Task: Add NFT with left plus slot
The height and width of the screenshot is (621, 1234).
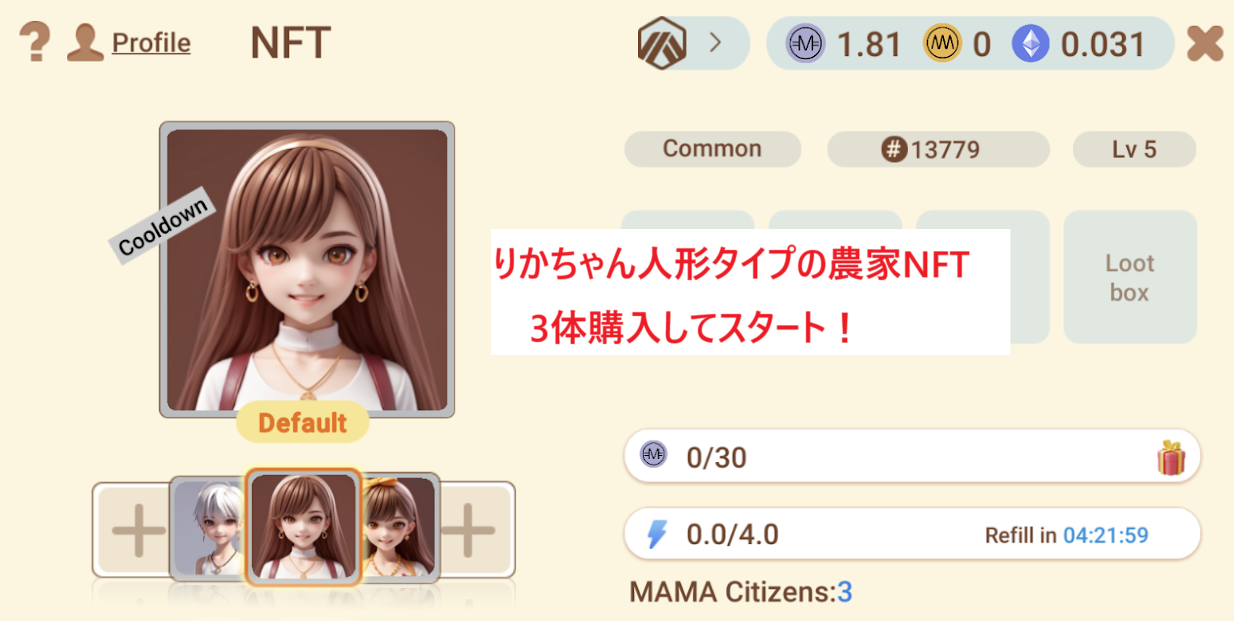Action: click(x=138, y=530)
